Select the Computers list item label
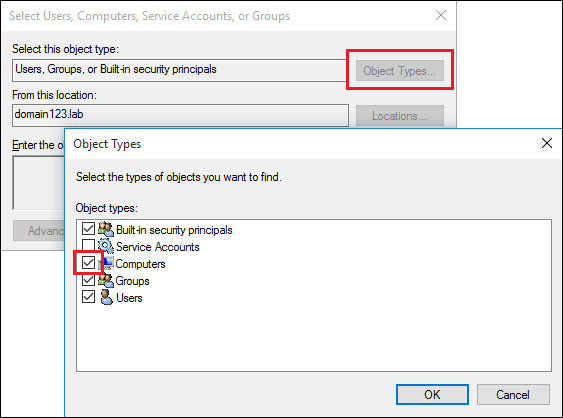Image resolution: width=563 pixels, height=418 pixels. pyautogui.click(x=140, y=264)
